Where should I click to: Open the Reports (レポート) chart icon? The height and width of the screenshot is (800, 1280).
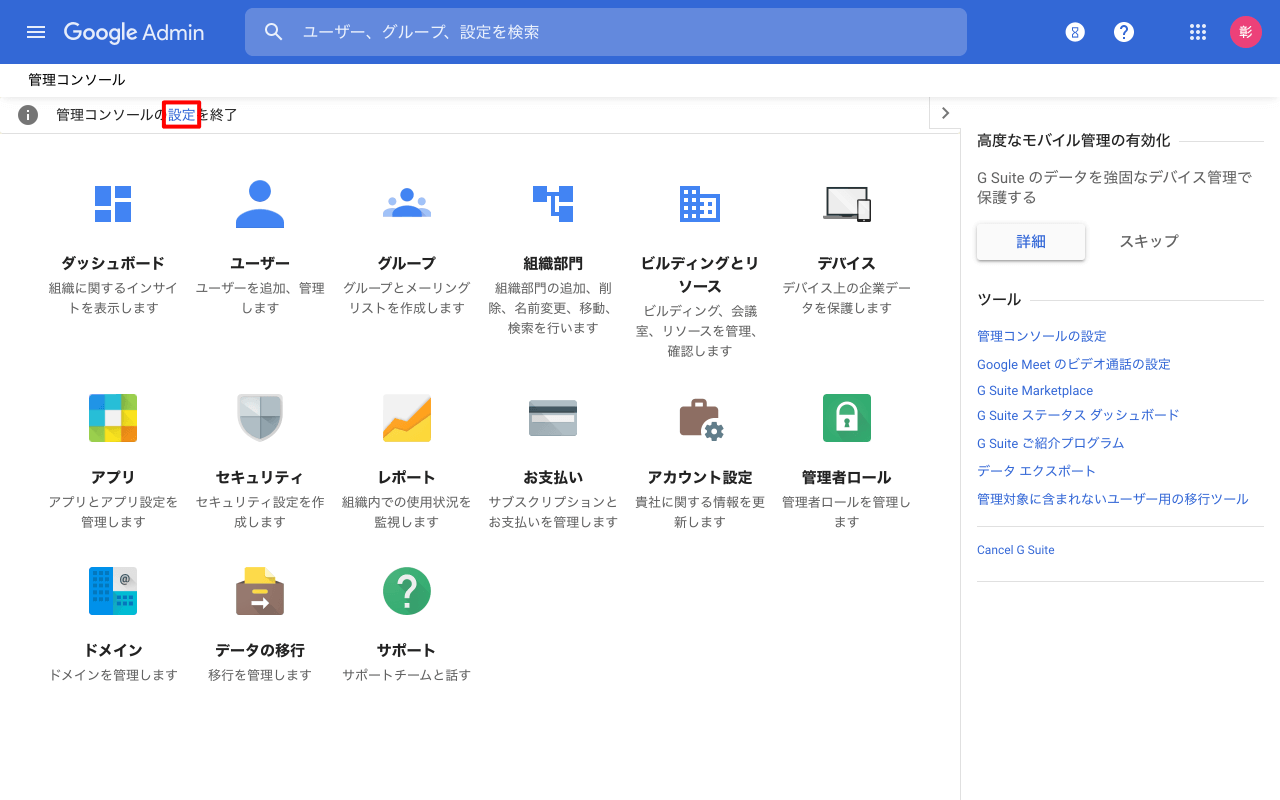[407, 418]
